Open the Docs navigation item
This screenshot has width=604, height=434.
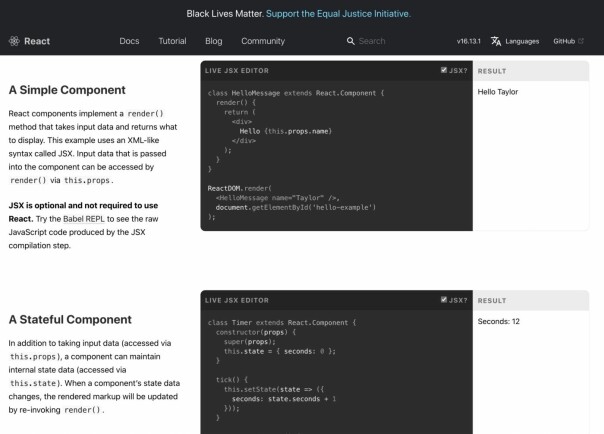tap(129, 41)
